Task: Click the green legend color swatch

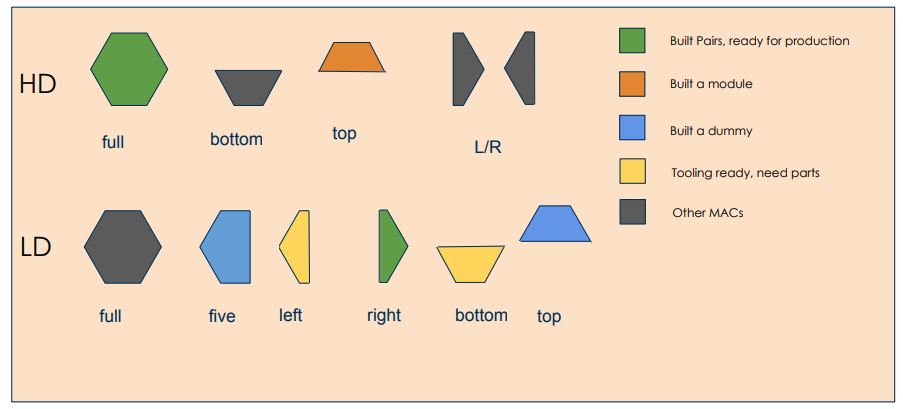Action: click(x=632, y=40)
